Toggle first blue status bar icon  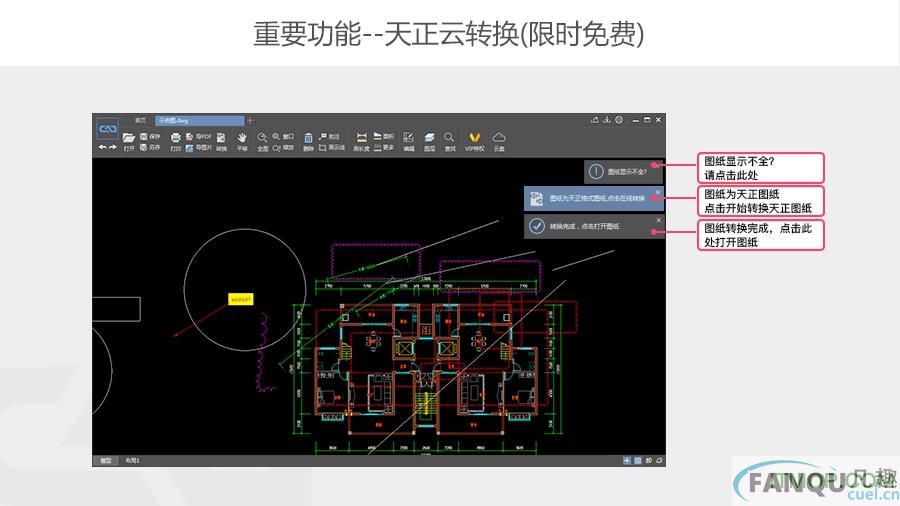627,461
